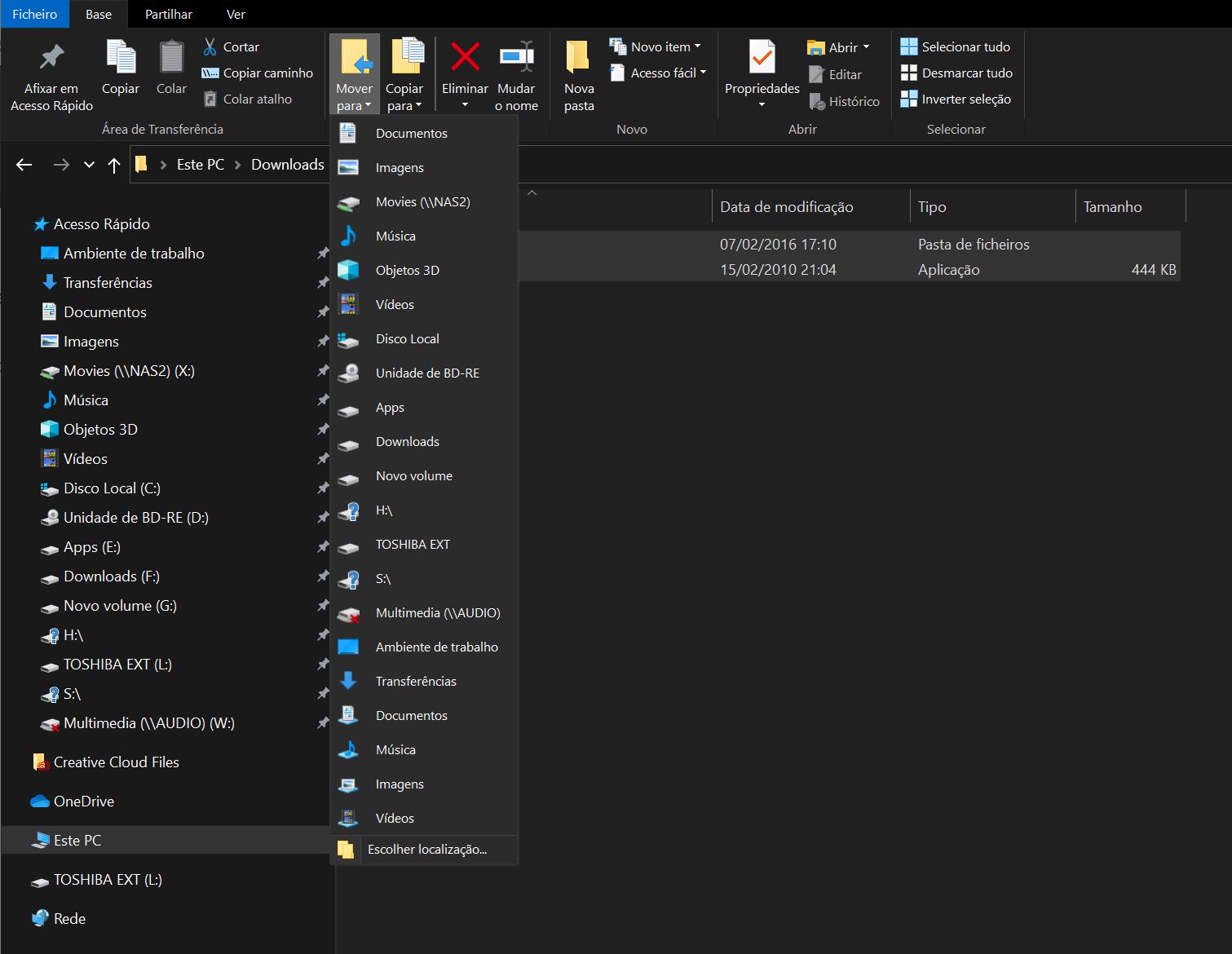Open the Ficheiro tab
The height and width of the screenshot is (954, 1232).
[x=35, y=14]
